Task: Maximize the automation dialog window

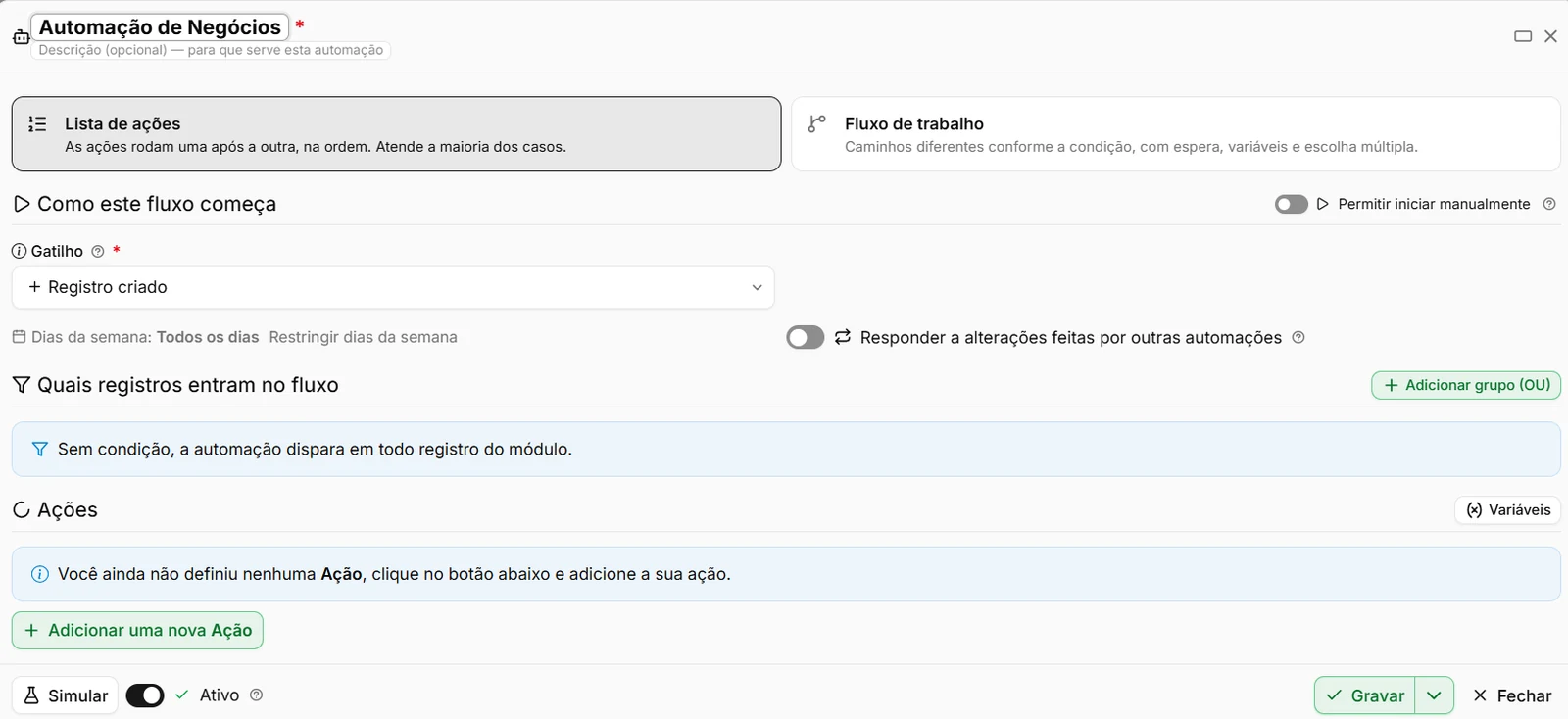Action: coord(1523,36)
